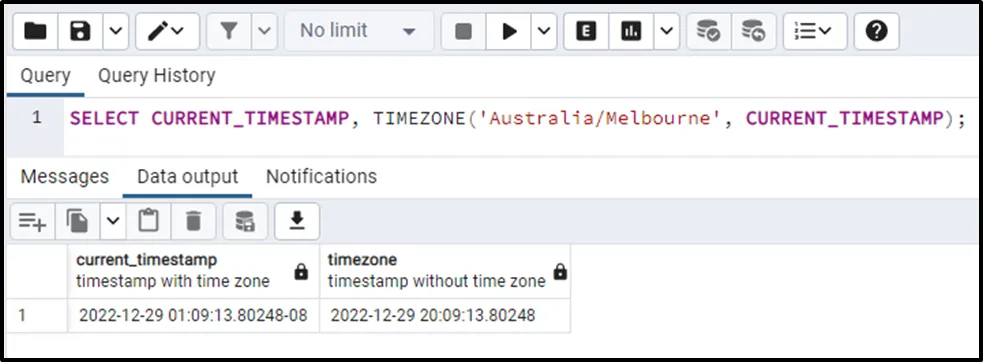This screenshot has width=983, height=362.
Task: Click the Explain query E icon
Action: 586,31
